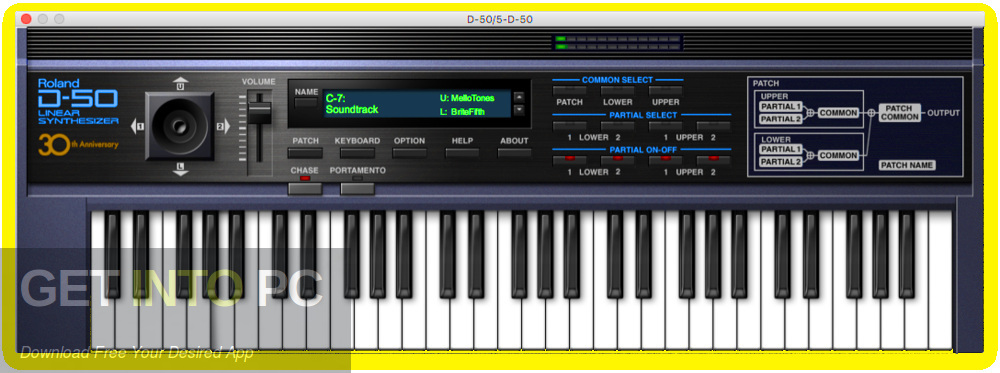Viewport: 1000px width, 373px height.
Task: Select Upper partial 2 in Partial Select
Action: point(714,126)
